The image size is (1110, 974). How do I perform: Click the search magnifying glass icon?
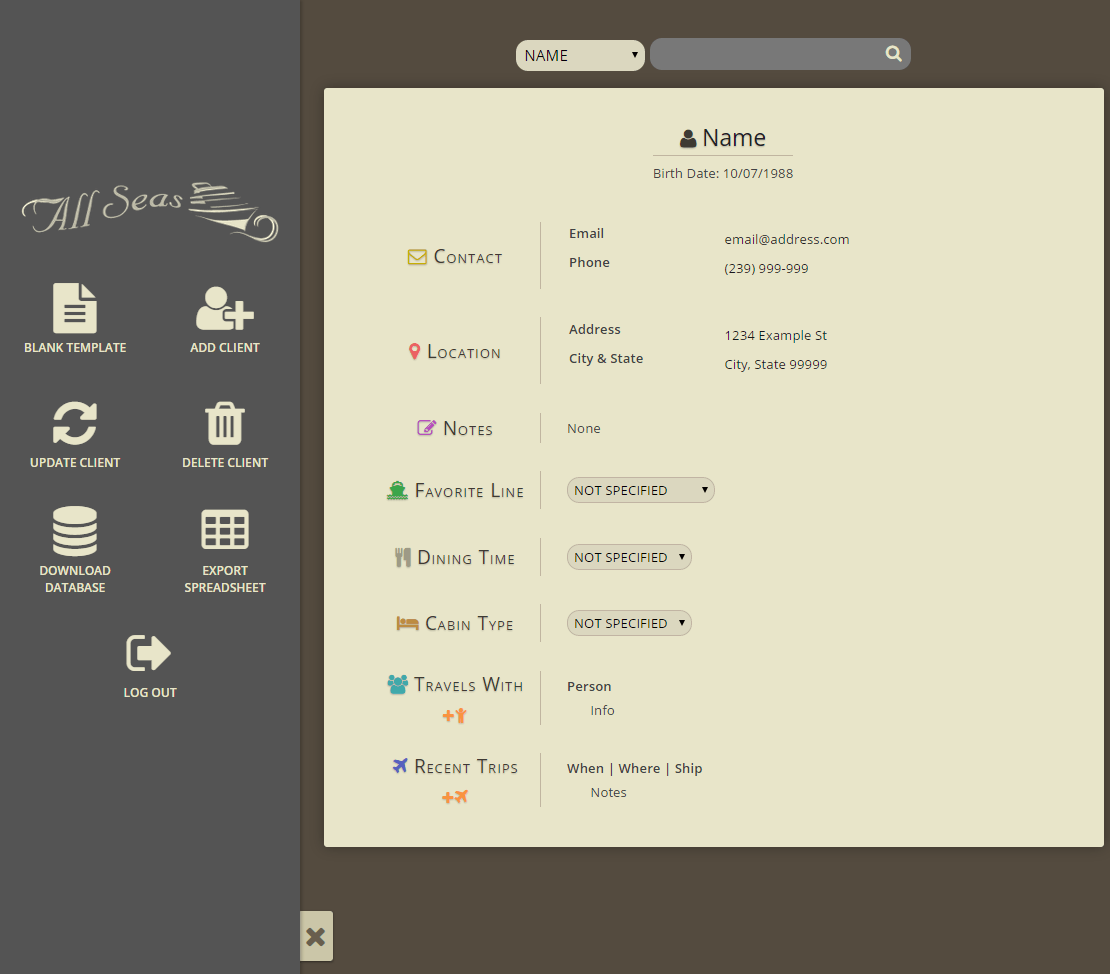point(893,54)
